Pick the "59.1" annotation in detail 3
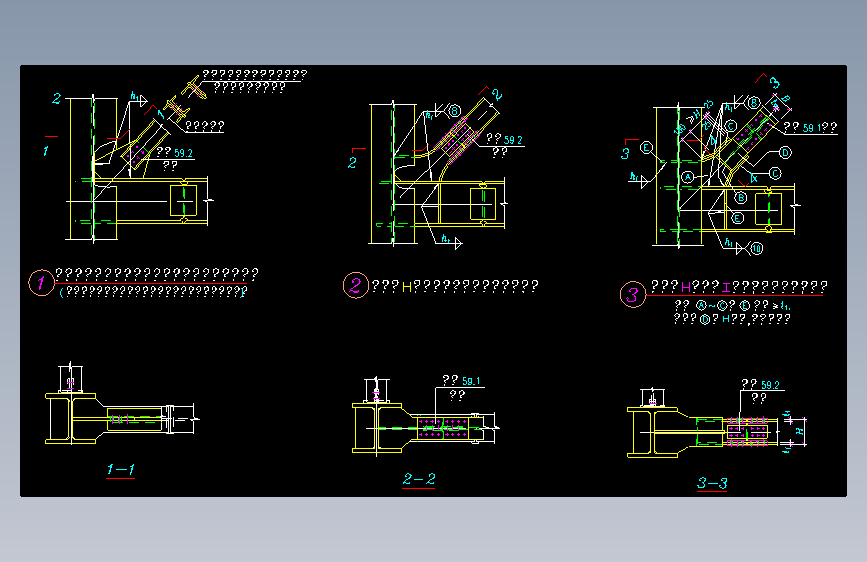 [x=810, y=128]
